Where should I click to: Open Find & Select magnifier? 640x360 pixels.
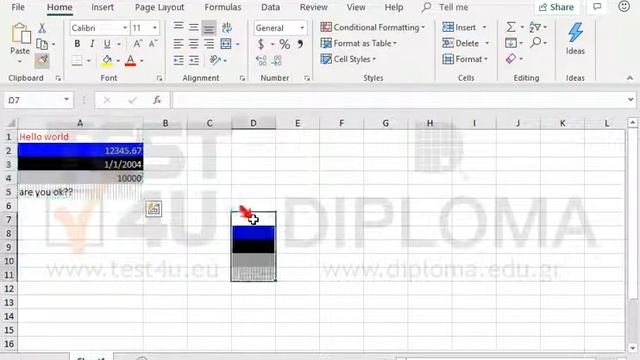(x=536, y=42)
